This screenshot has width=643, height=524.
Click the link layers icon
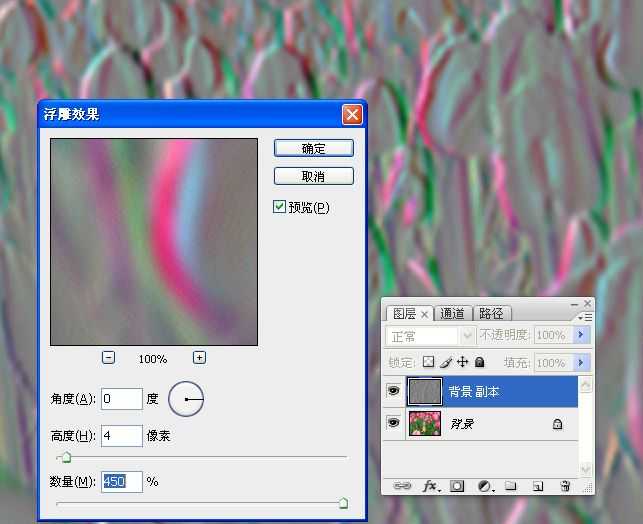point(402,486)
